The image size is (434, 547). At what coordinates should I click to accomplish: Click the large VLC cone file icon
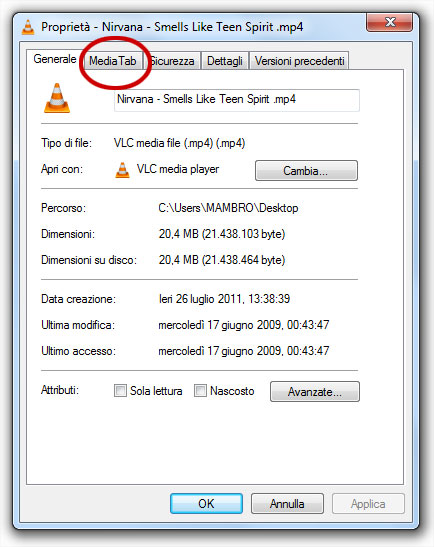click(x=57, y=98)
